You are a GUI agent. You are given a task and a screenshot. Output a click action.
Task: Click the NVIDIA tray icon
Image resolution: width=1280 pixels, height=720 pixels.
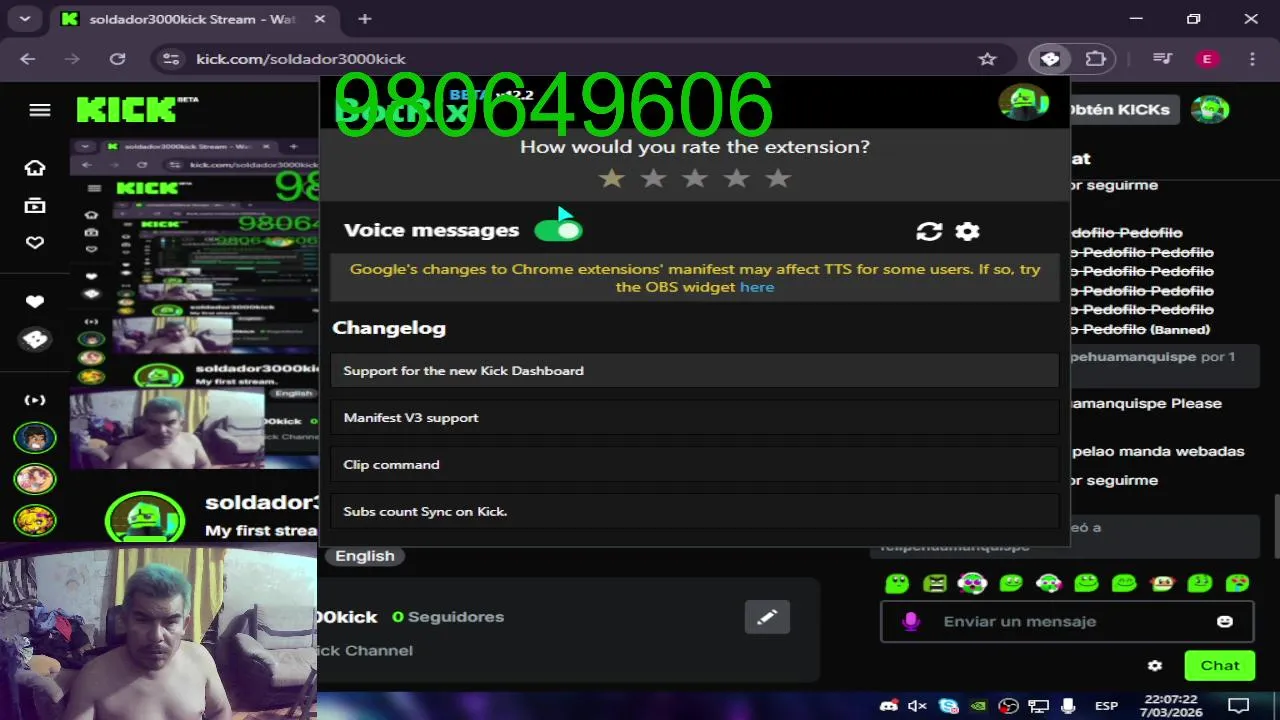979,706
